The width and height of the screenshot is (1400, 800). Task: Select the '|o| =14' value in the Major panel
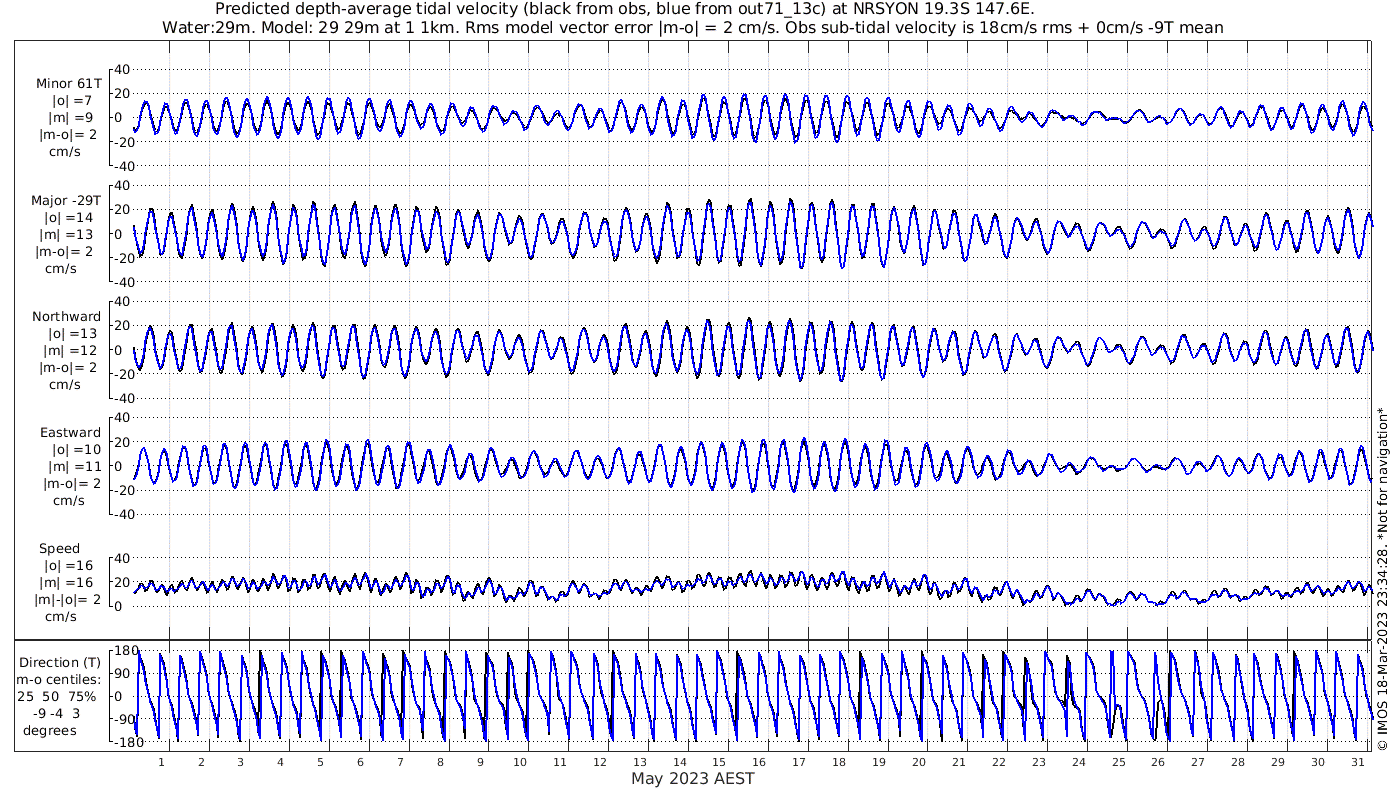pos(68,217)
